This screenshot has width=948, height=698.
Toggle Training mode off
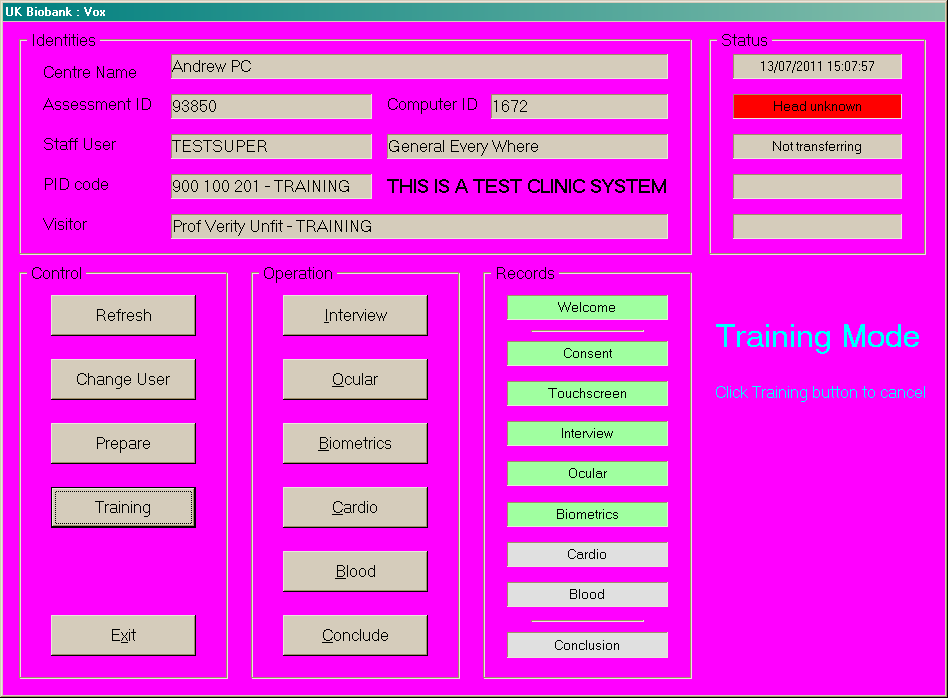click(123, 507)
